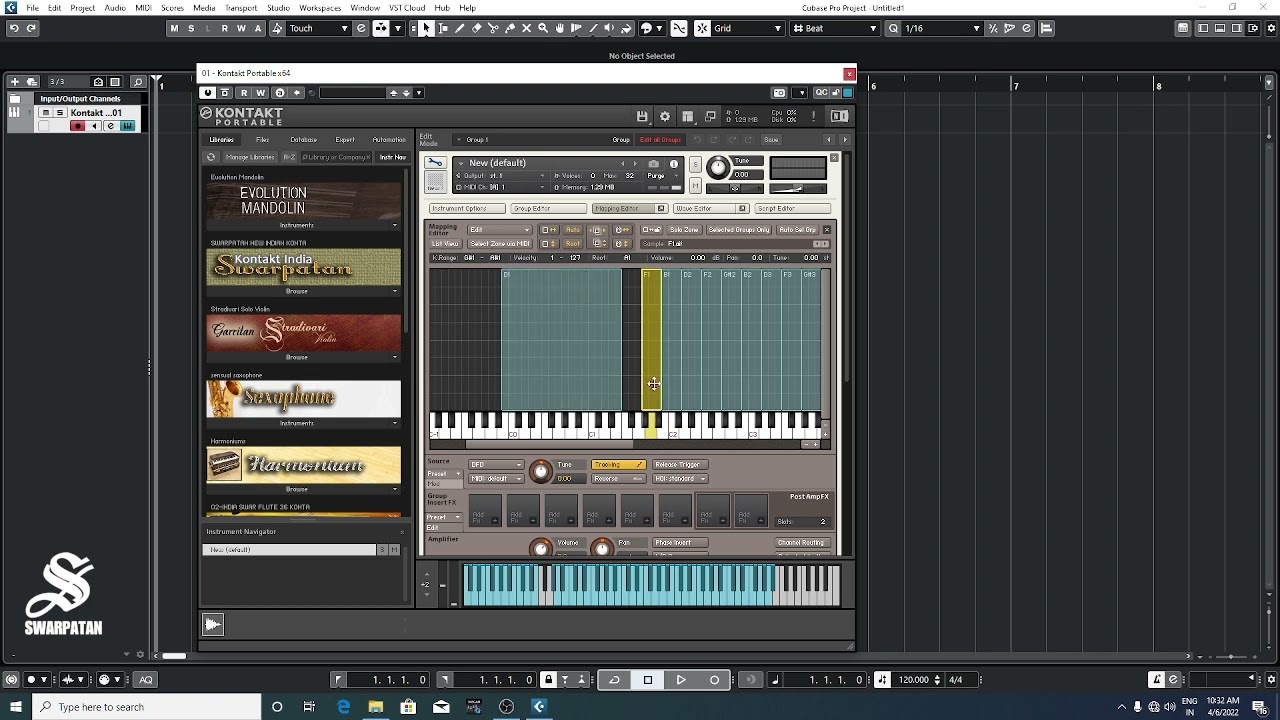The height and width of the screenshot is (720, 1280).
Task: Select the Glue tool
Action: coord(510,28)
